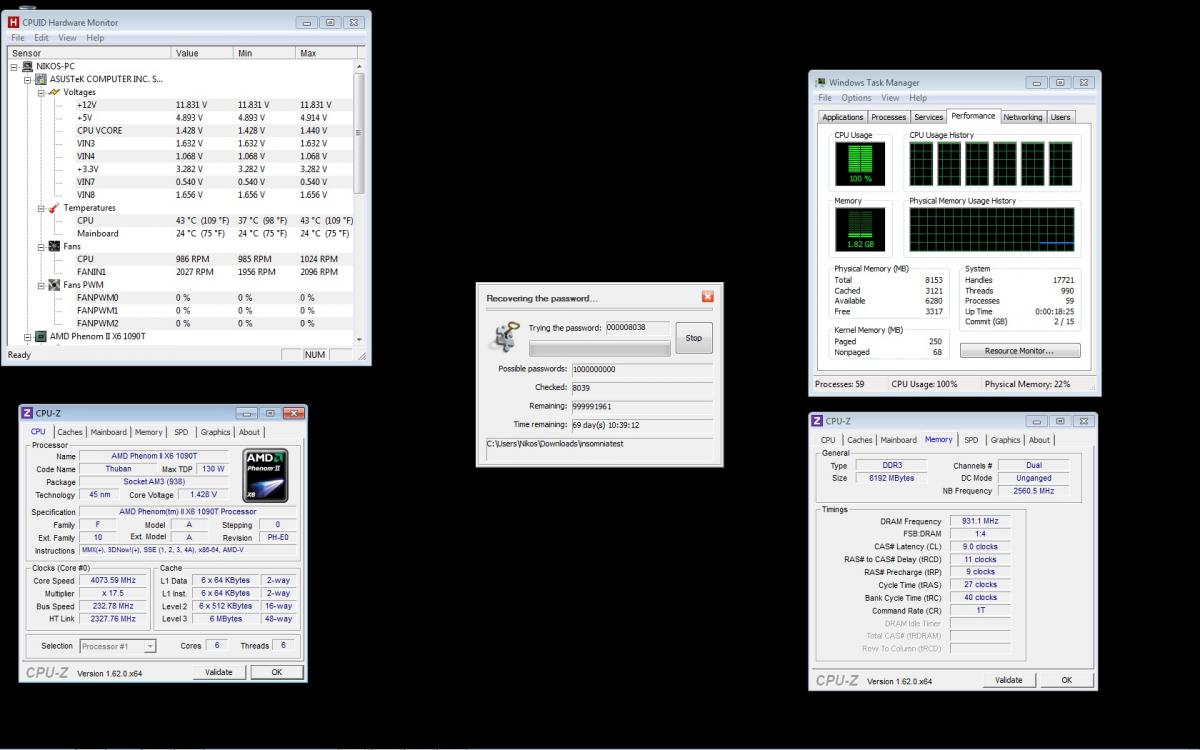Click the HWMonitor vertical scrollbar thumb

click(x=359, y=131)
